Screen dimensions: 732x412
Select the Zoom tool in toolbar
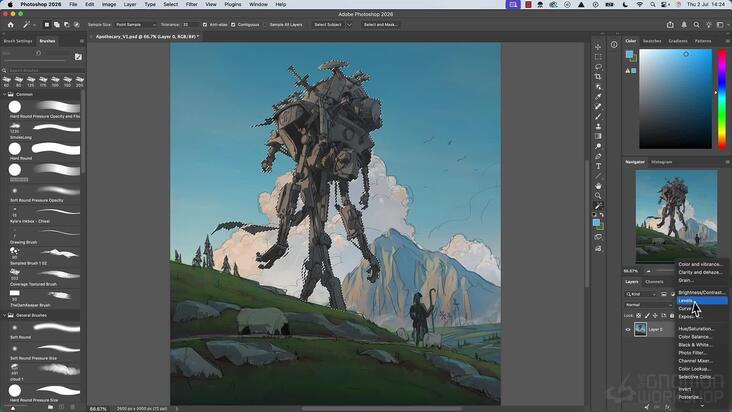[x=598, y=196]
